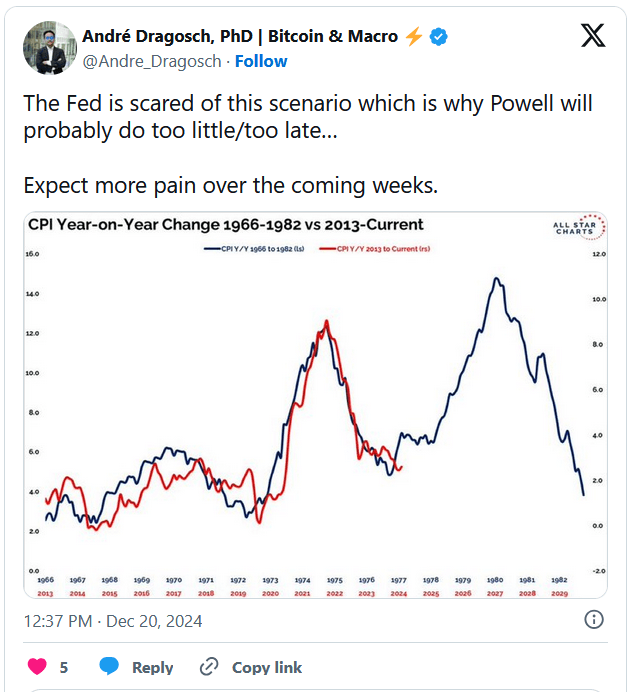Image resolution: width=634 pixels, height=692 pixels.
Task: Click the heart icon to like the tweet
Action: pyautogui.click(x=37, y=667)
